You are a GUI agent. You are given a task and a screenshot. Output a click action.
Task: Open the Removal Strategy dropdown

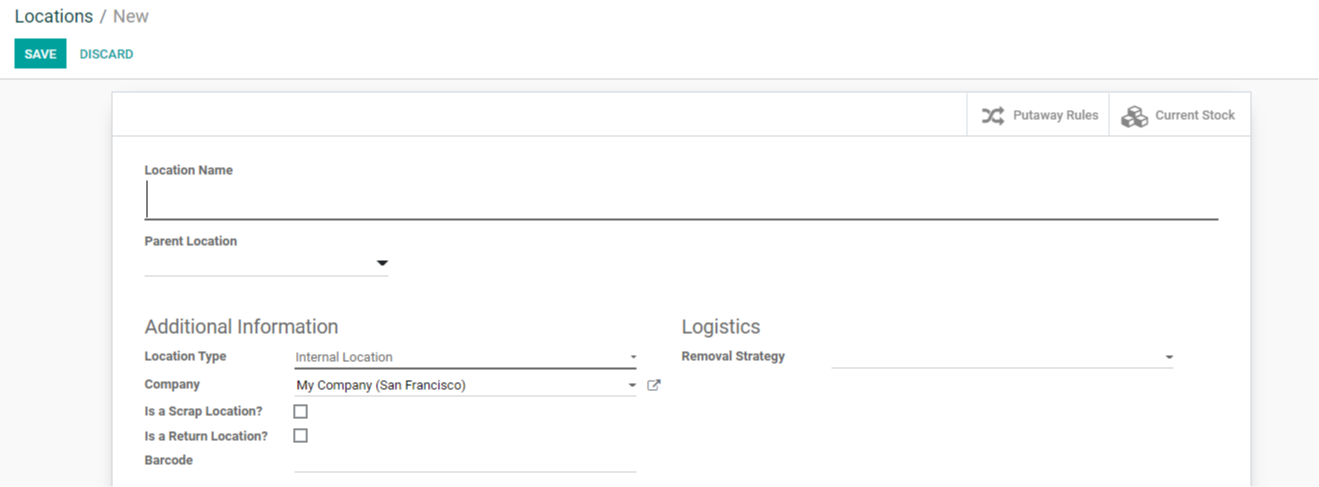(x=1002, y=357)
